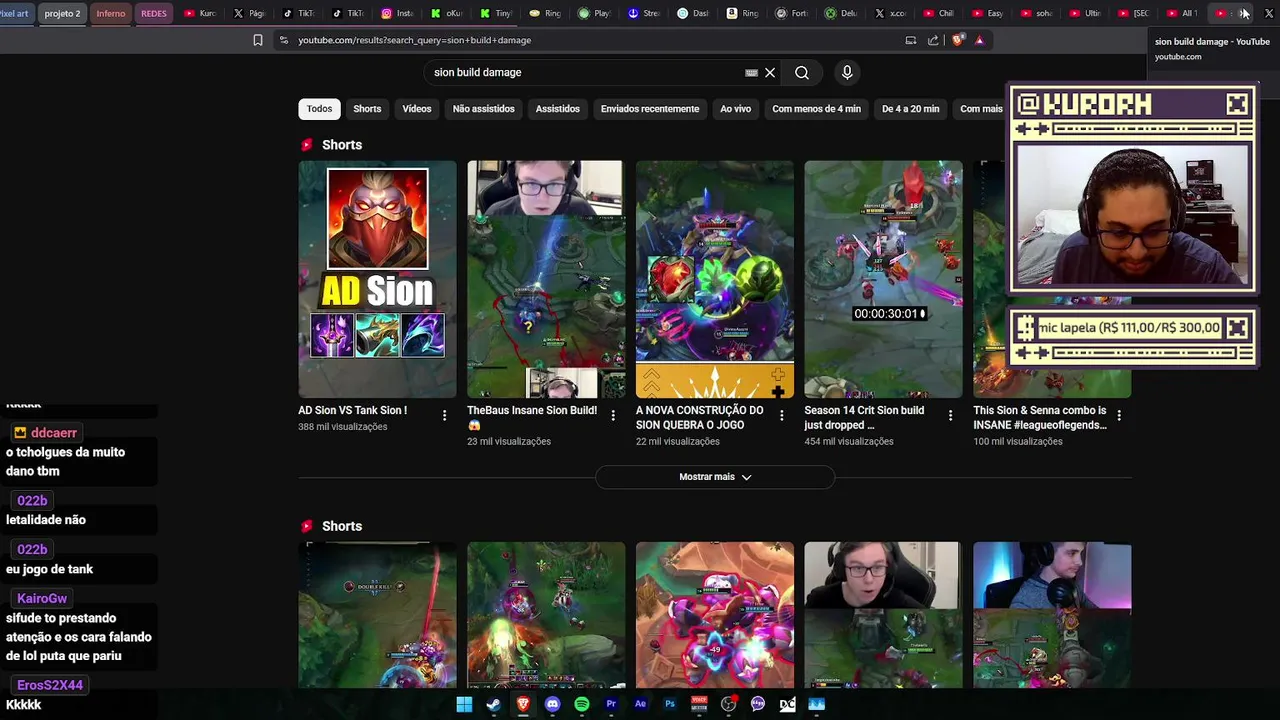
Task: Open Premiere Pro from taskbar
Action: [x=611, y=704]
